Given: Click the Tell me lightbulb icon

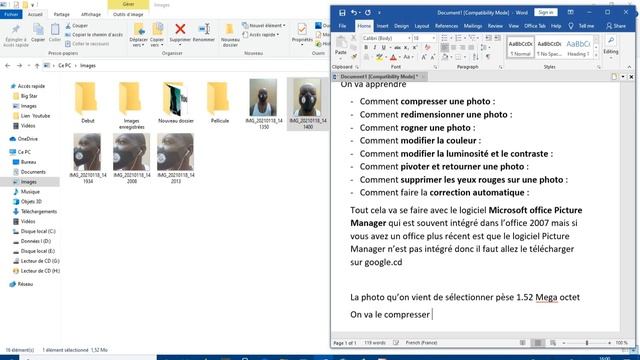Looking at the screenshot, I should pyautogui.click(x=571, y=26).
